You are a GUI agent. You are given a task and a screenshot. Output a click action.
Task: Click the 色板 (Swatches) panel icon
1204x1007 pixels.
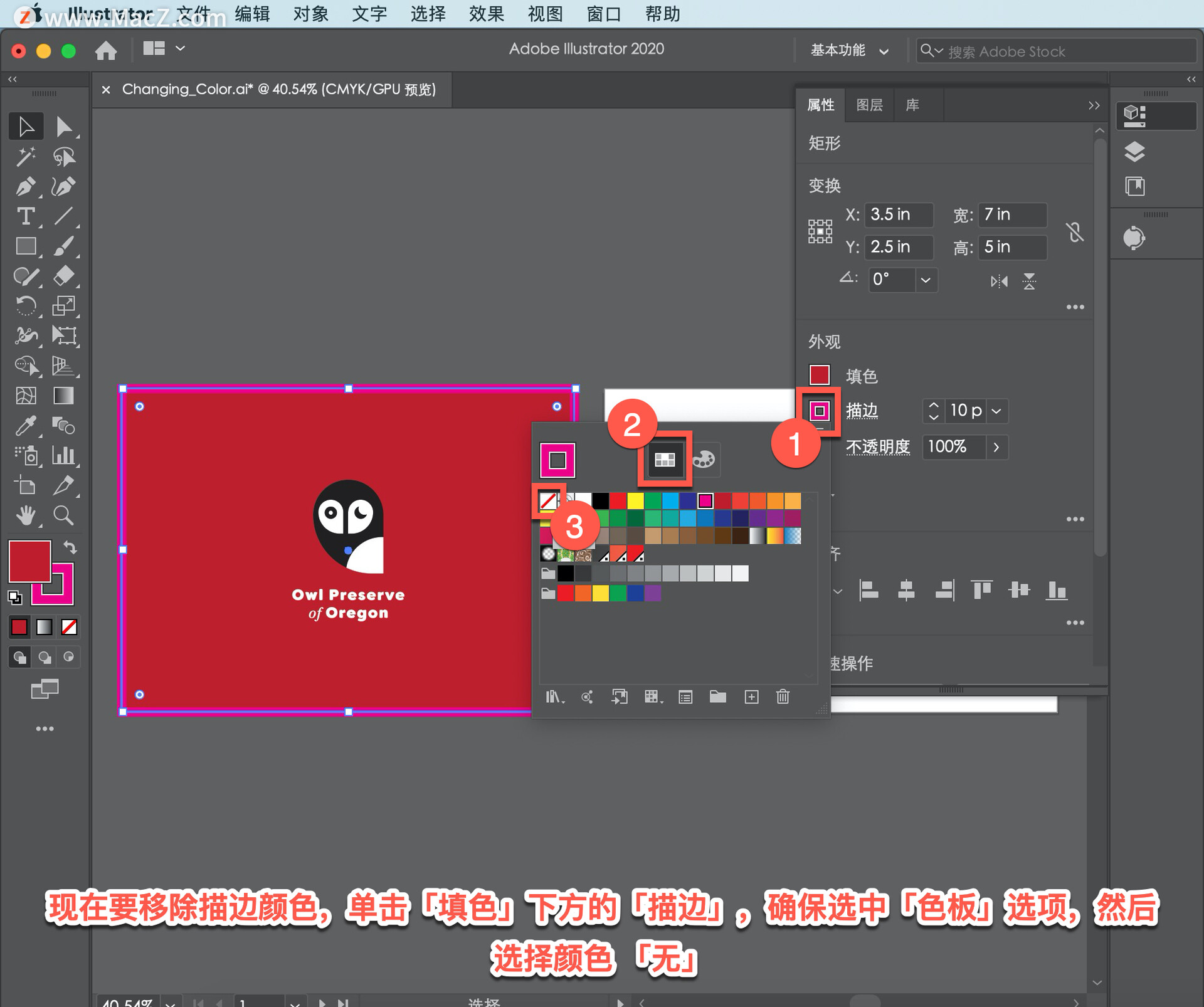(x=662, y=460)
